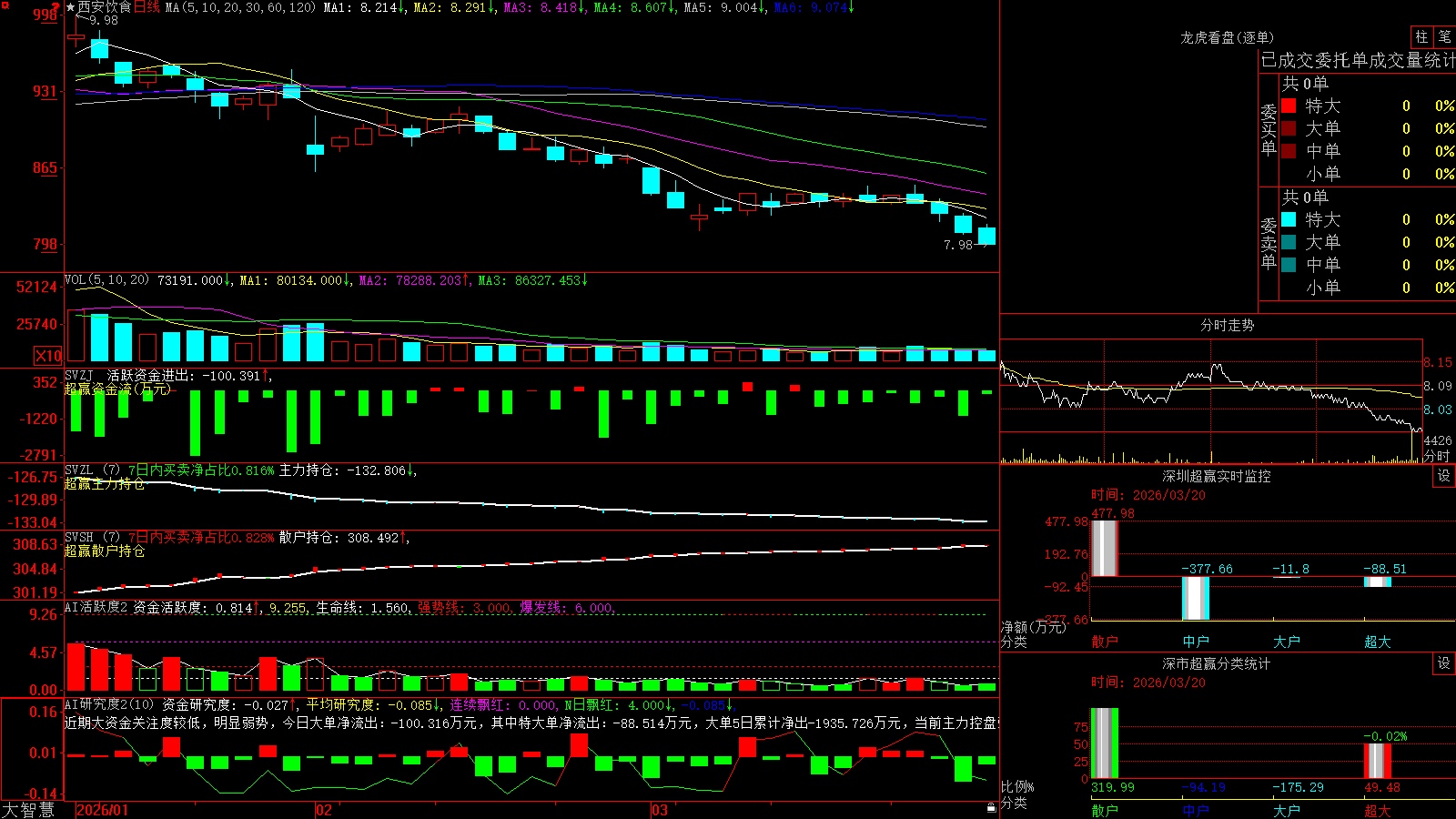Click the 7.98 low price annotation
The width and height of the screenshot is (1456, 819).
pyautogui.click(x=958, y=245)
